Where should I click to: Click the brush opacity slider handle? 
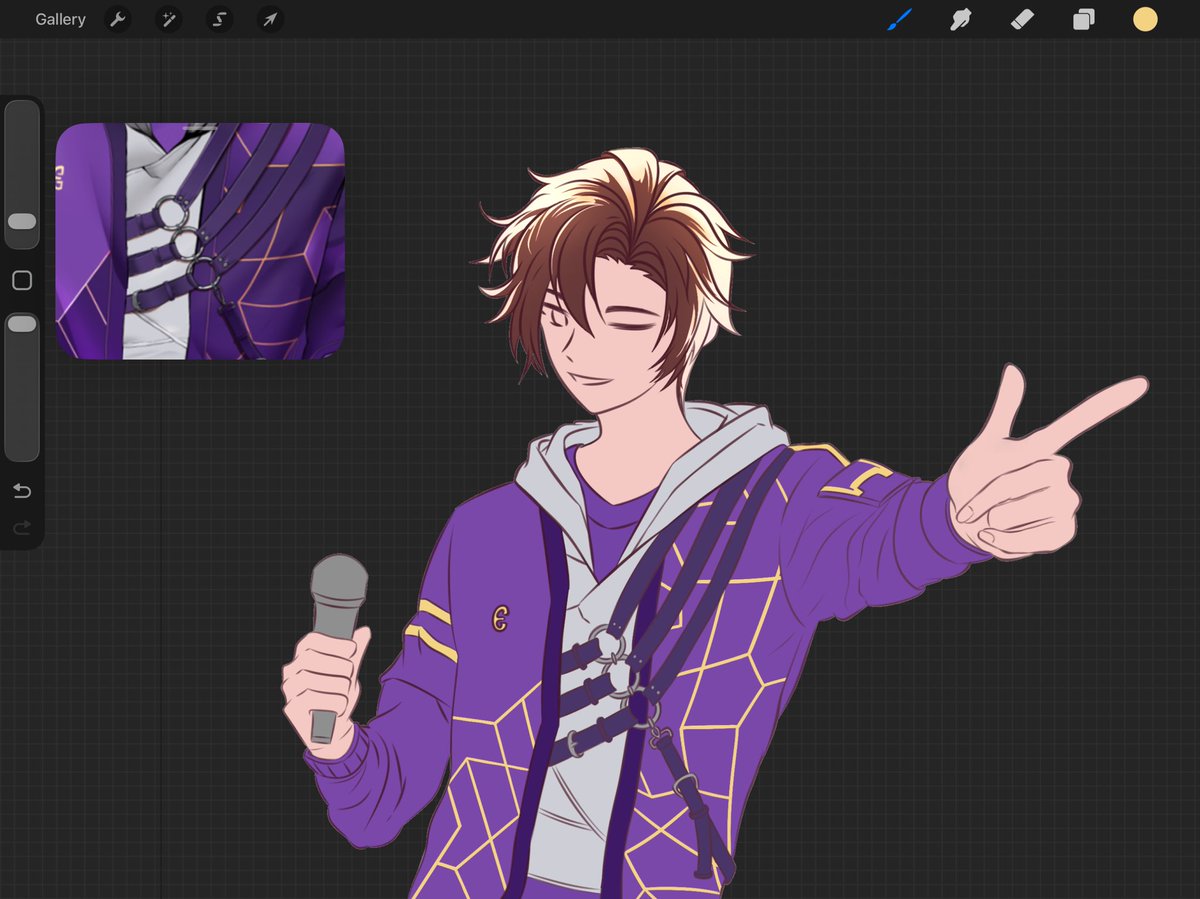22,324
